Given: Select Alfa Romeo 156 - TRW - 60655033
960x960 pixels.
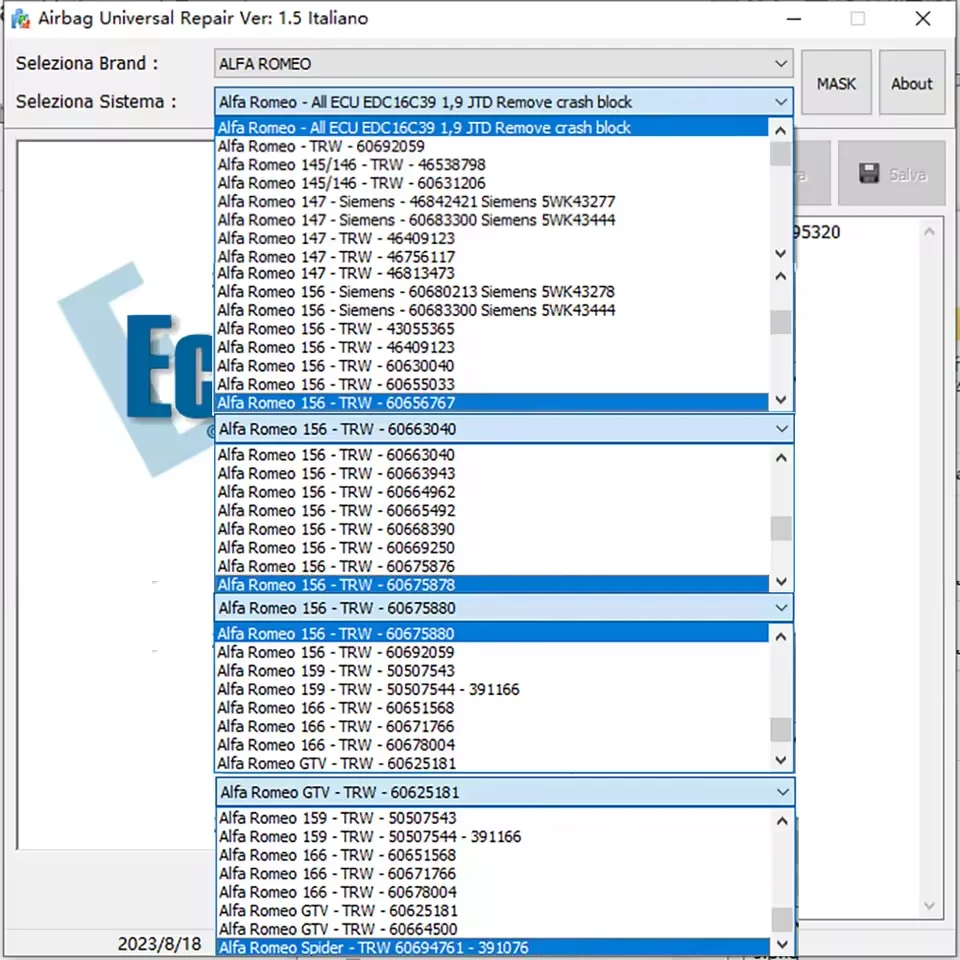Looking at the screenshot, I should click(492, 384).
